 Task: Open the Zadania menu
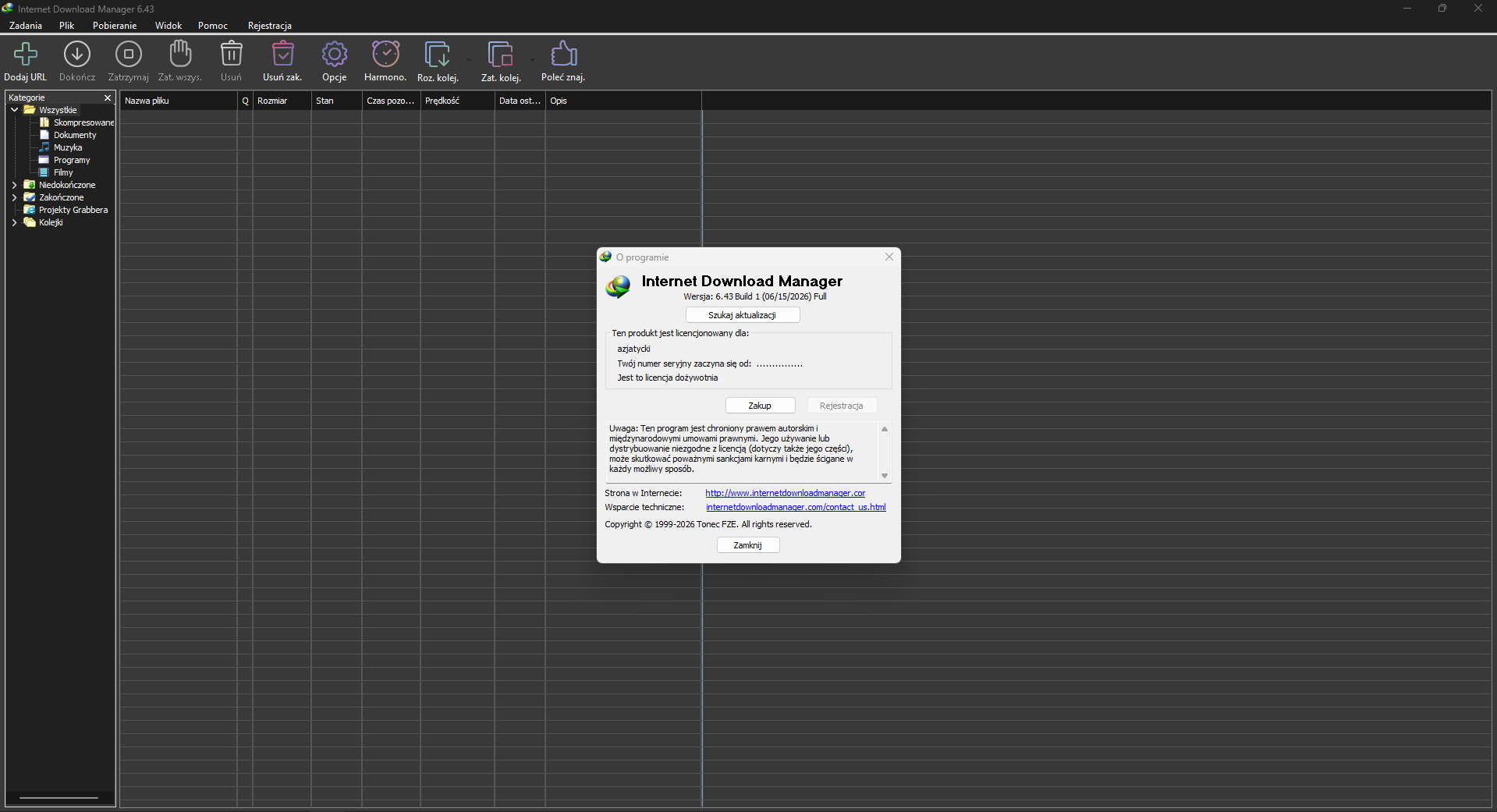(x=26, y=26)
